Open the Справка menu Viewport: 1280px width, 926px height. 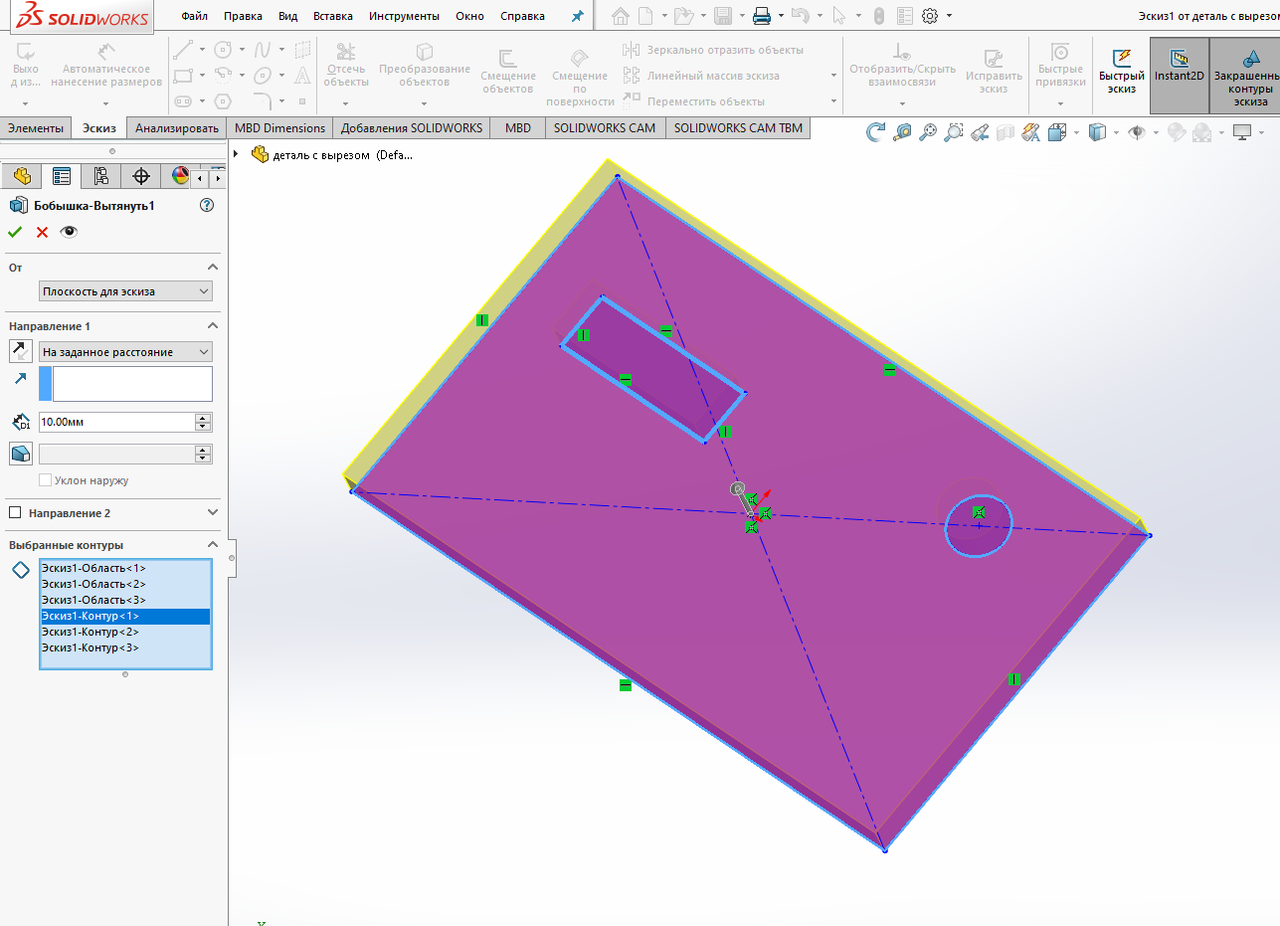[x=522, y=16]
